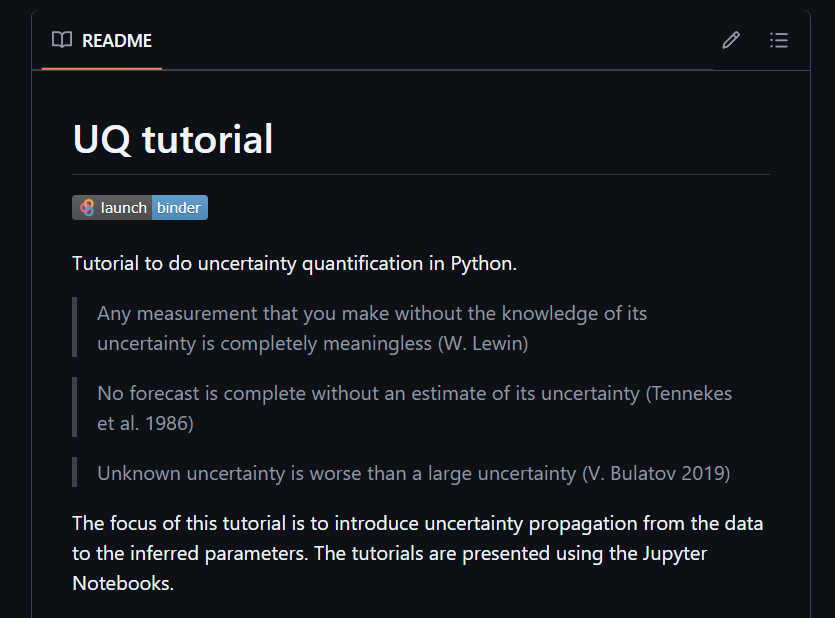Click the gray "launch" badge label
The width and height of the screenshot is (835, 618).
click(123, 208)
